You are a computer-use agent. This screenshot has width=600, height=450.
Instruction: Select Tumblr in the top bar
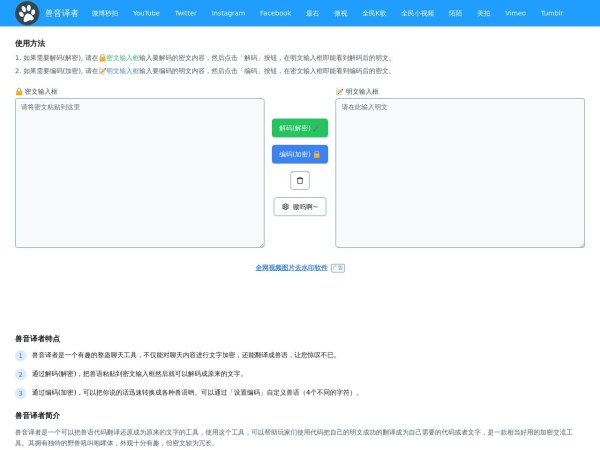(552, 13)
